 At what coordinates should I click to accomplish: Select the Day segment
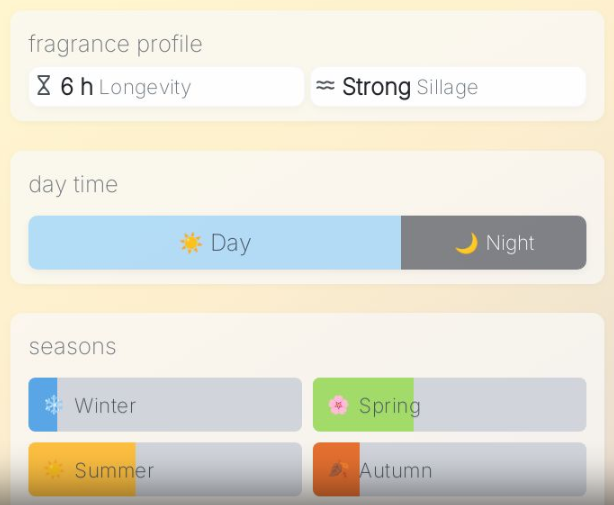tap(215, 243)
